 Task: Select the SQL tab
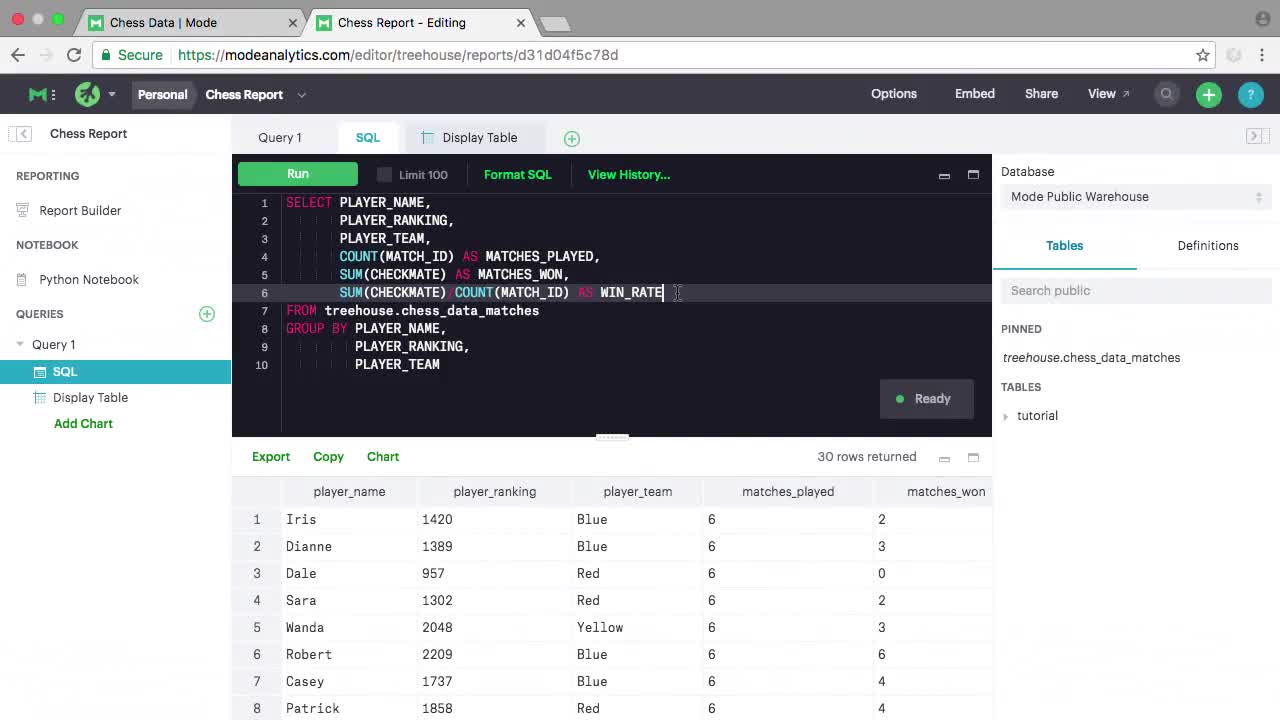(x=368, y=138)
